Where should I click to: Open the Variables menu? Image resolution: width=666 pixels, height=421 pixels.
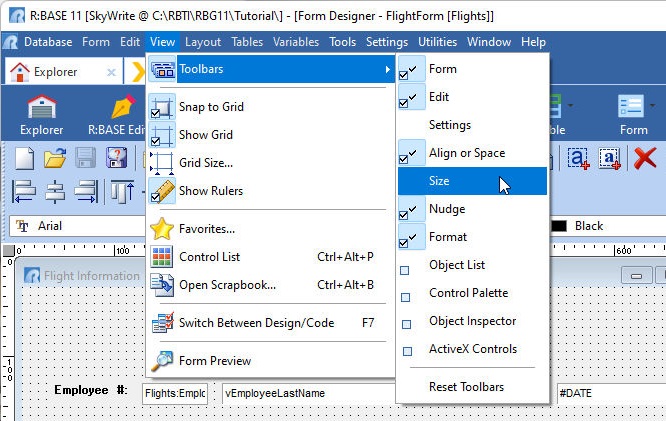click(296, 42)
